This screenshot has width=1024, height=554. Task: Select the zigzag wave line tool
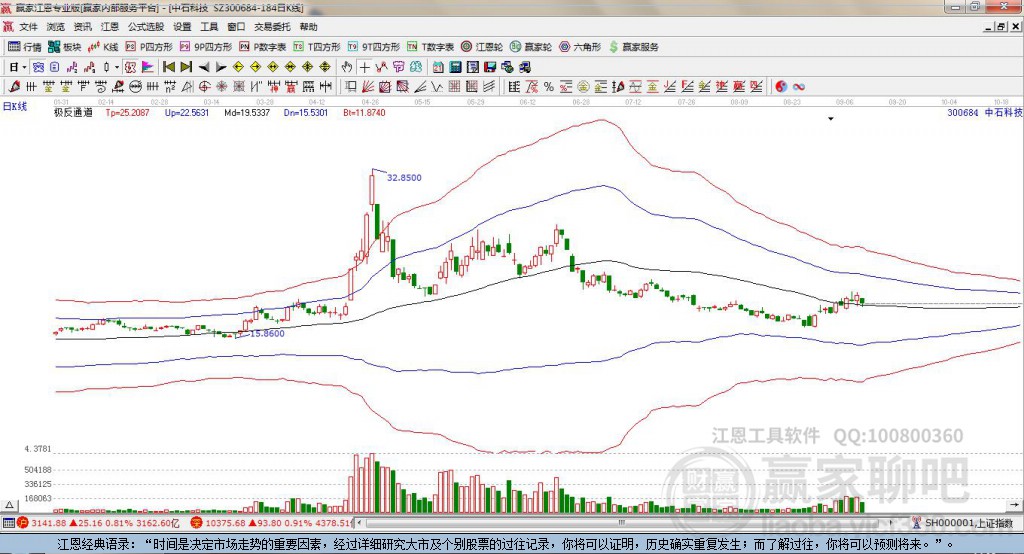[x=438, y=87]
